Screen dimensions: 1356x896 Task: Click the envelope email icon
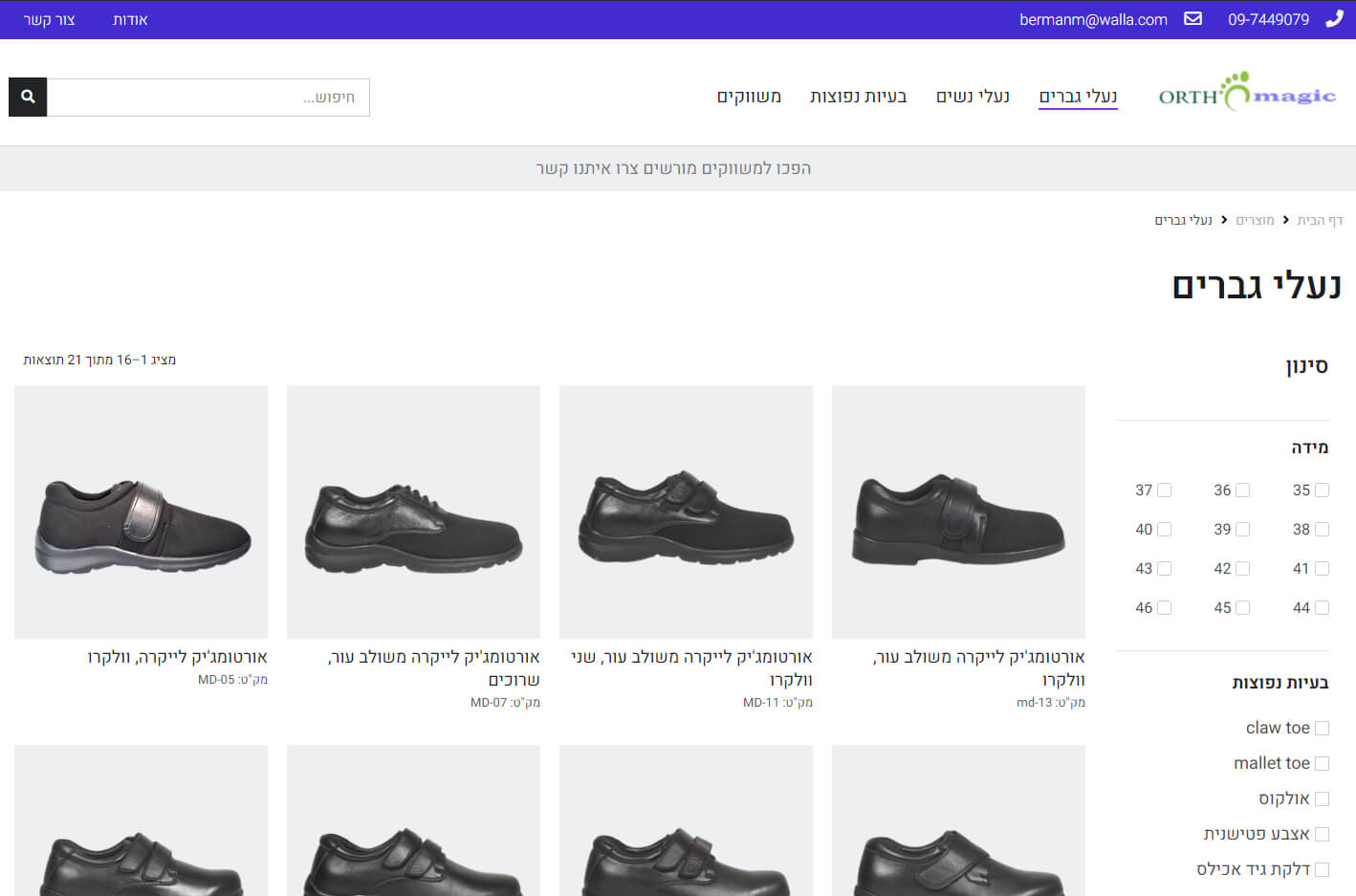(x=1192, y=19)
